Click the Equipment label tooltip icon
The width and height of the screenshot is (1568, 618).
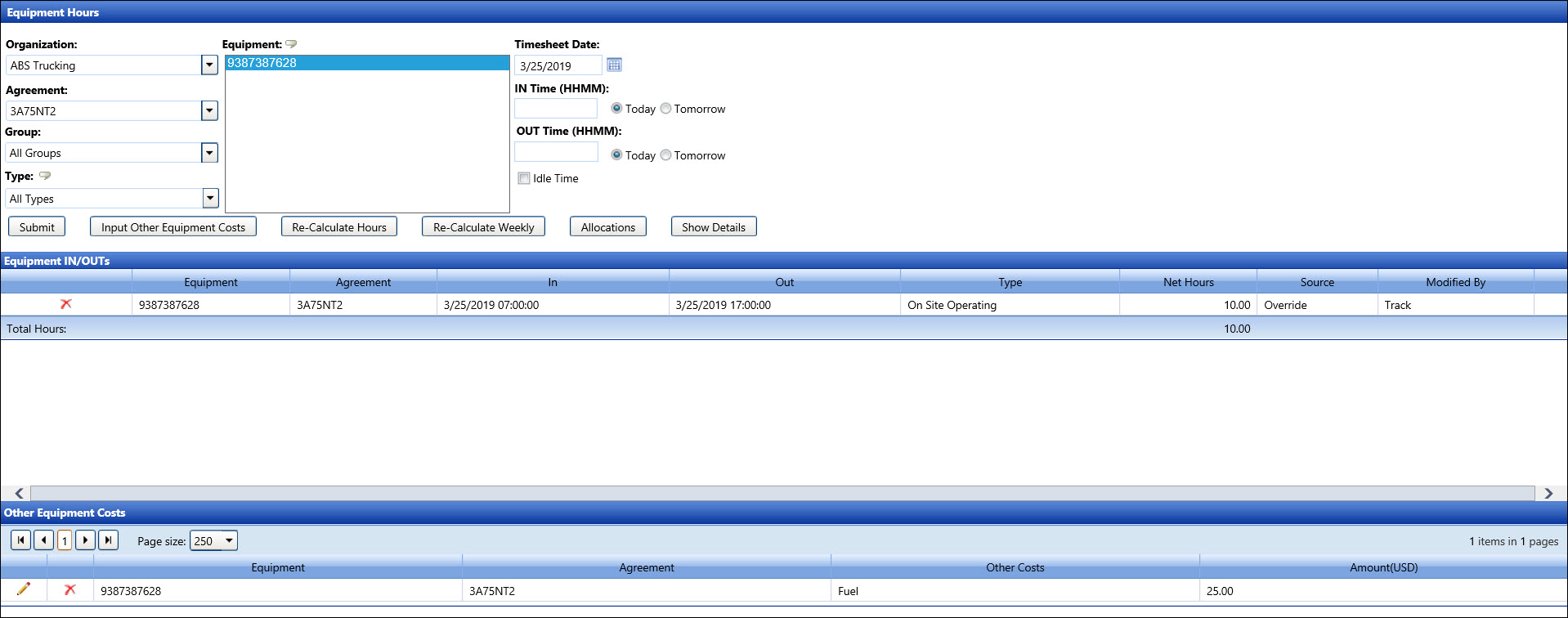click(291, 44)
